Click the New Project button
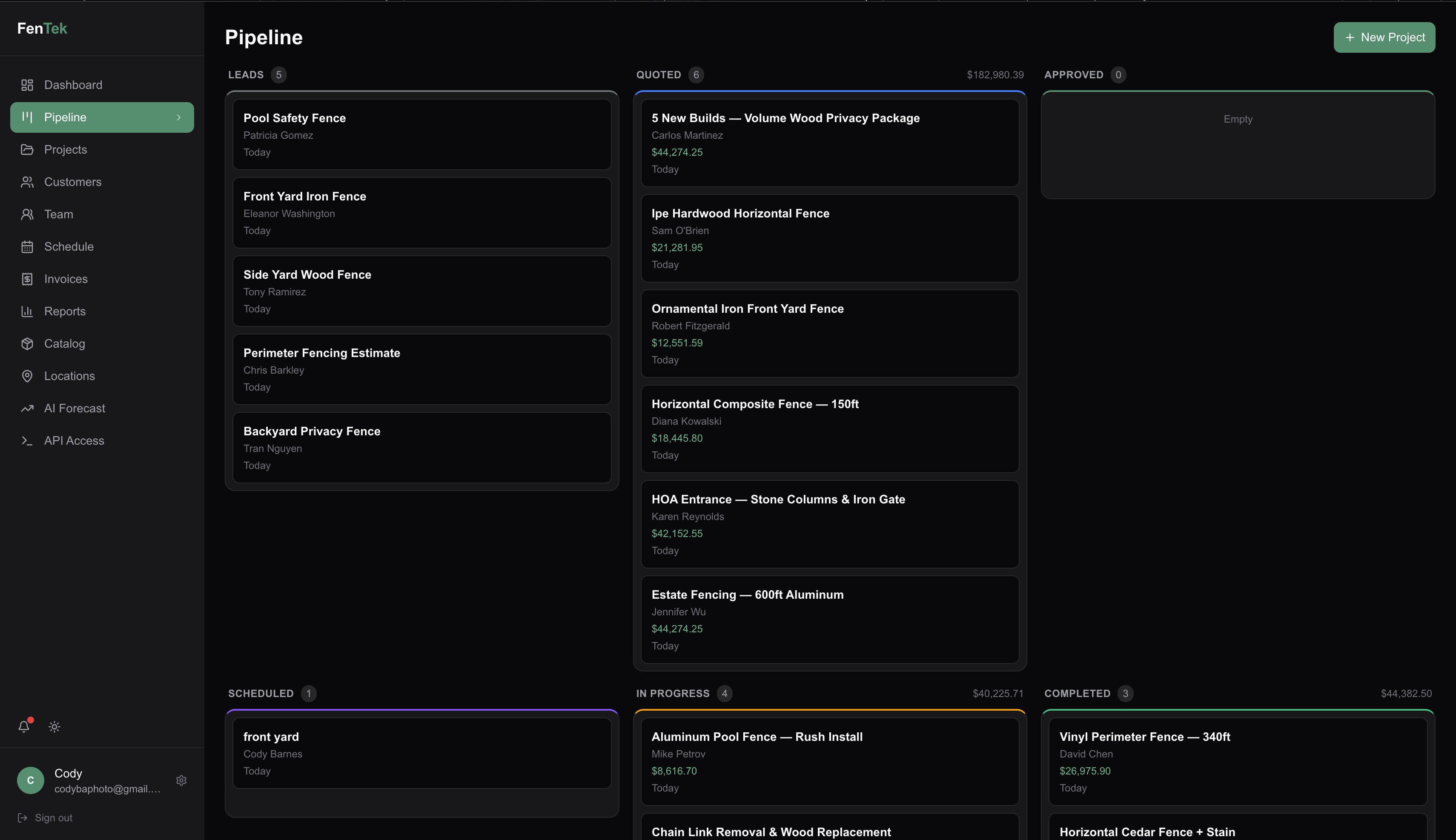Image resolution: width=1456 pixels, height=840 pixels. (x=1384, y=37)
